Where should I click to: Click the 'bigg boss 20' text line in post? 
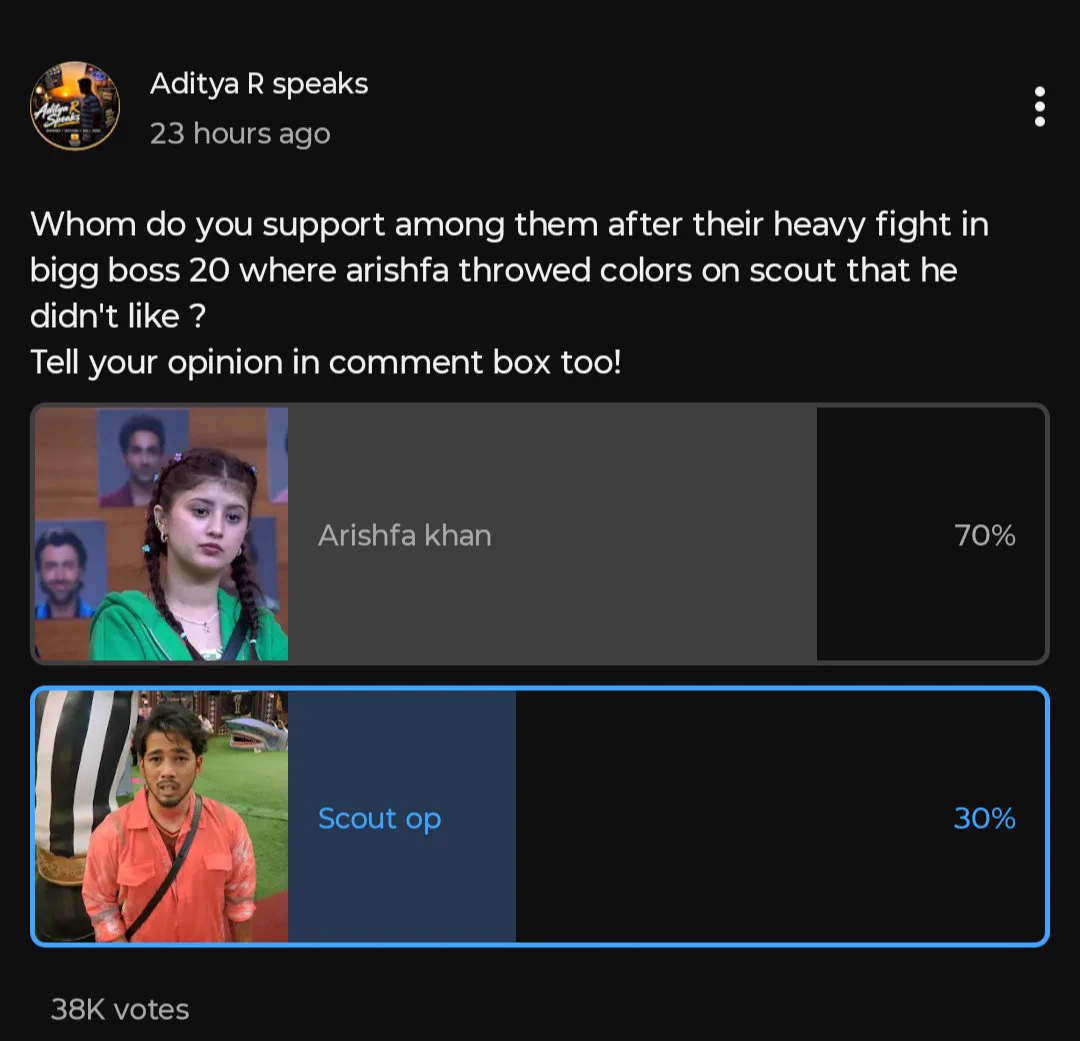point(493,270)
